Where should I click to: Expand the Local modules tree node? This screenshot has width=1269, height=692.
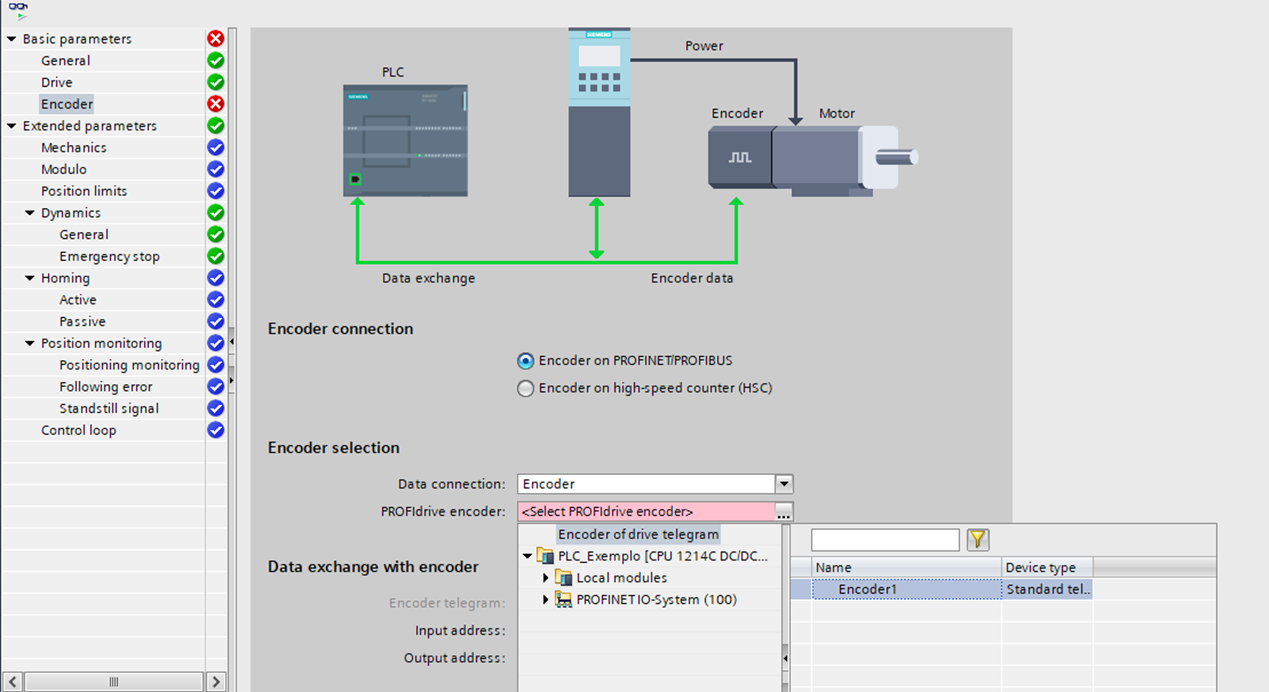tap(546, 578)
